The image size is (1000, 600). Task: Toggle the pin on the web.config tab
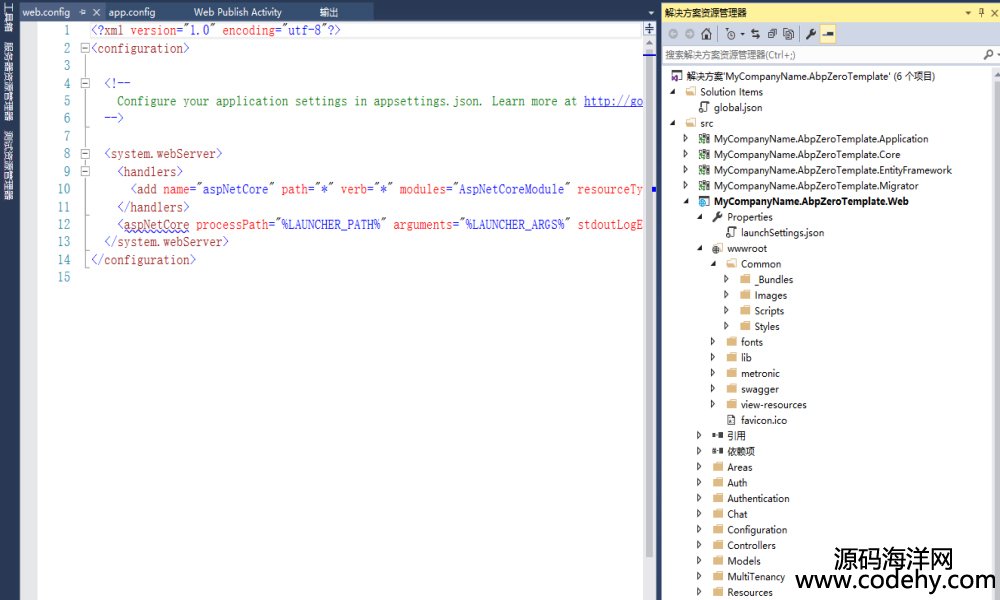pos(83,12)
